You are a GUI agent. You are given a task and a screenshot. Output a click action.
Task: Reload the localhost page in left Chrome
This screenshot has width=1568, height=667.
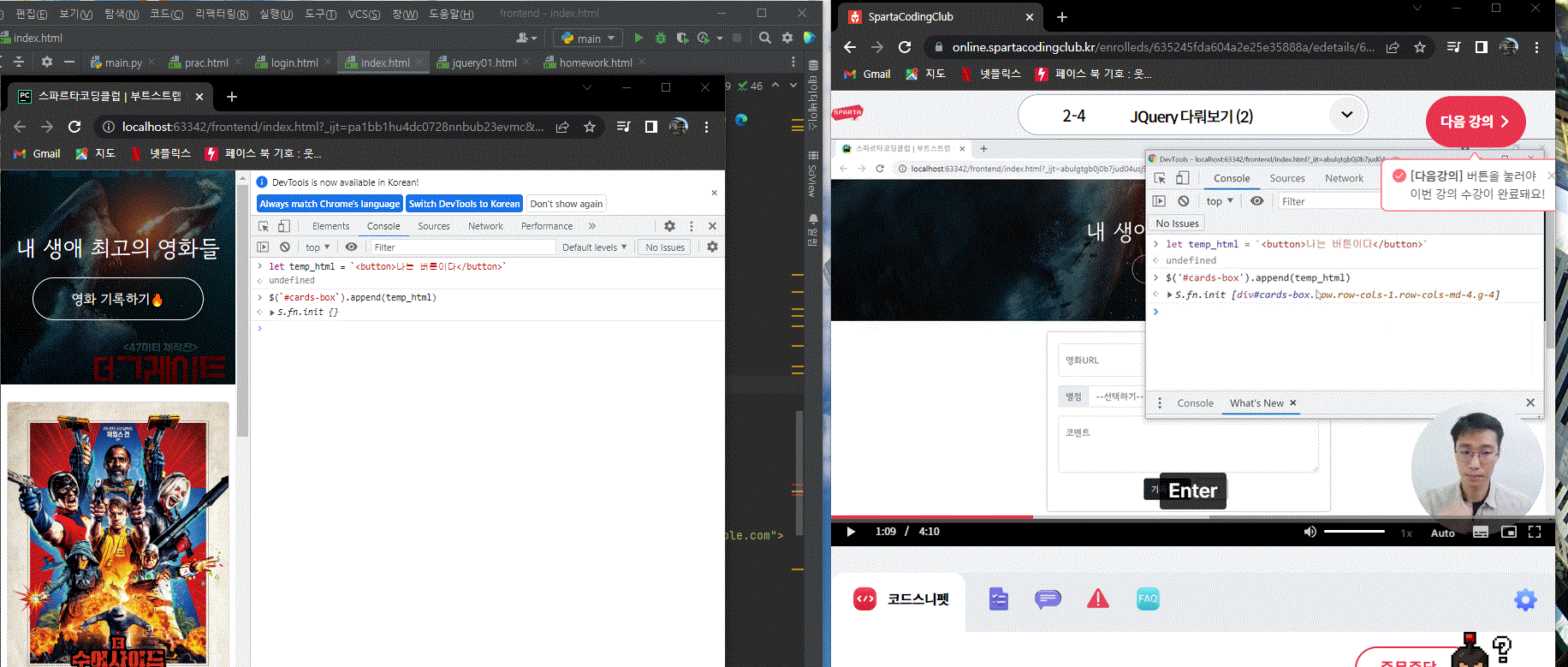coord(74,127)
